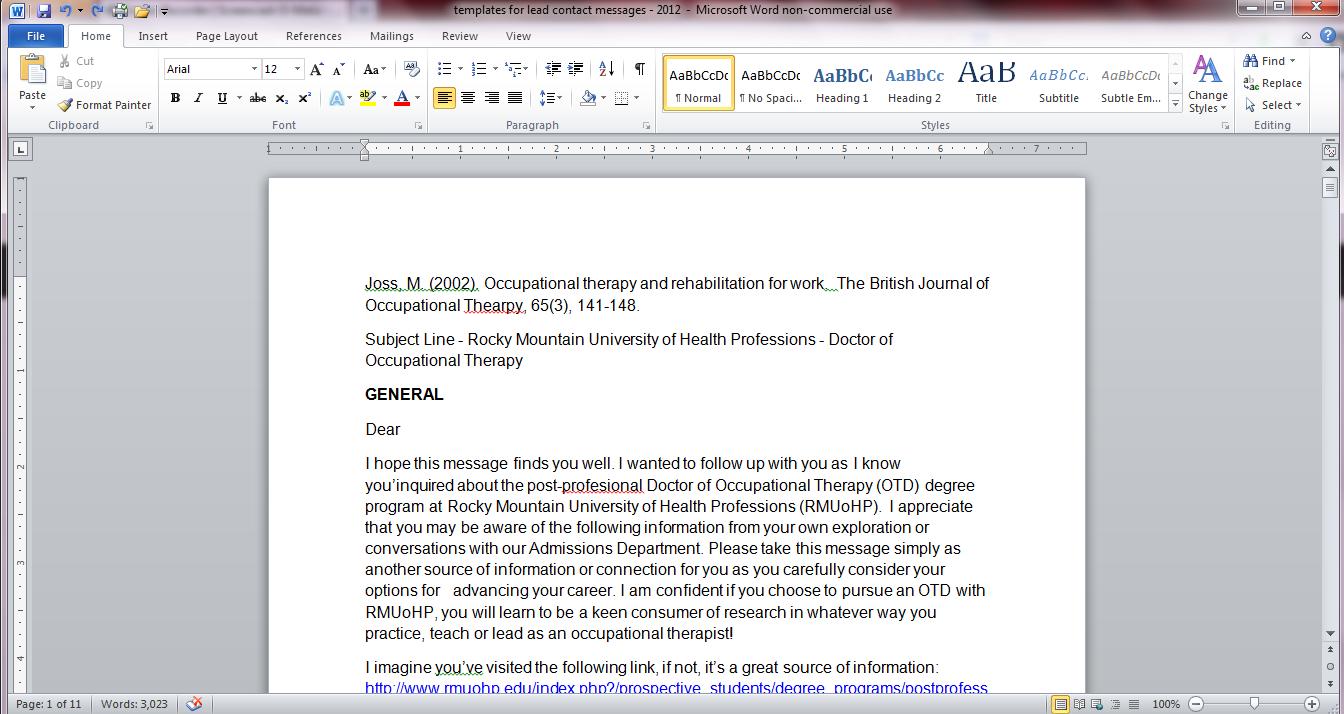This screenshot has width=1344, height=714.
Task: Select the Format Painter tool
Action: (x=104, y=104)
